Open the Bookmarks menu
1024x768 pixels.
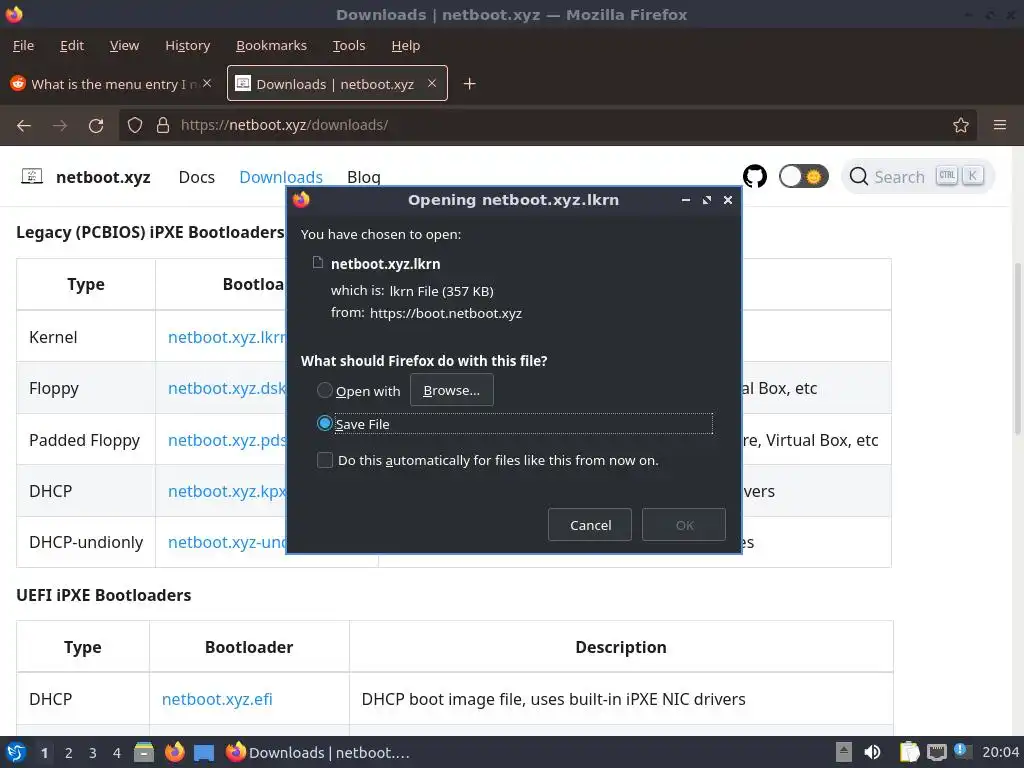coord(271,45)
